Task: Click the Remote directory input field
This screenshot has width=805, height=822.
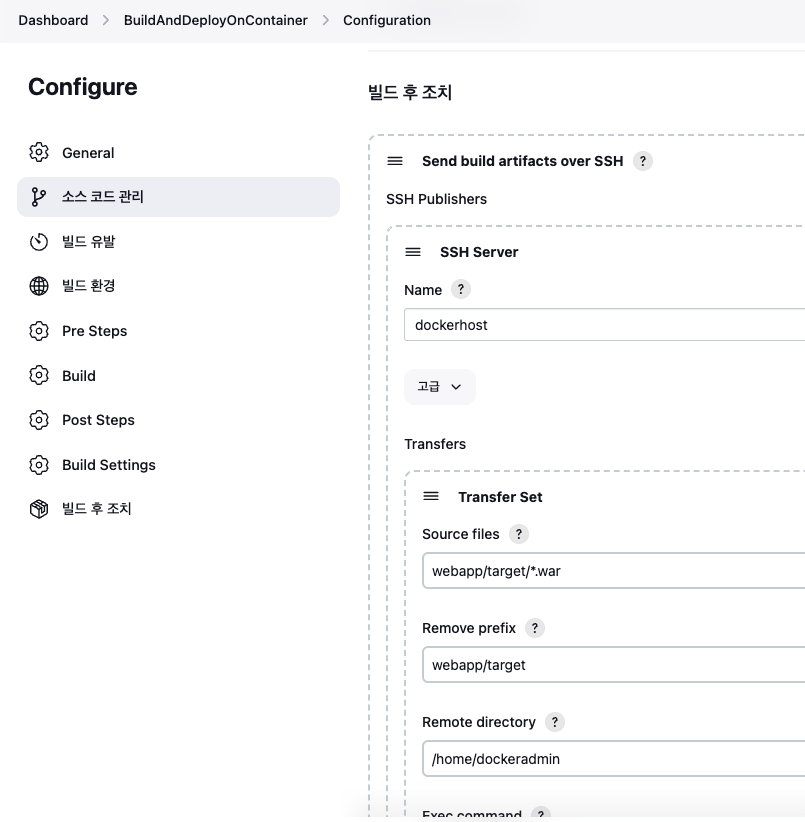Action: tap(613, 759)
